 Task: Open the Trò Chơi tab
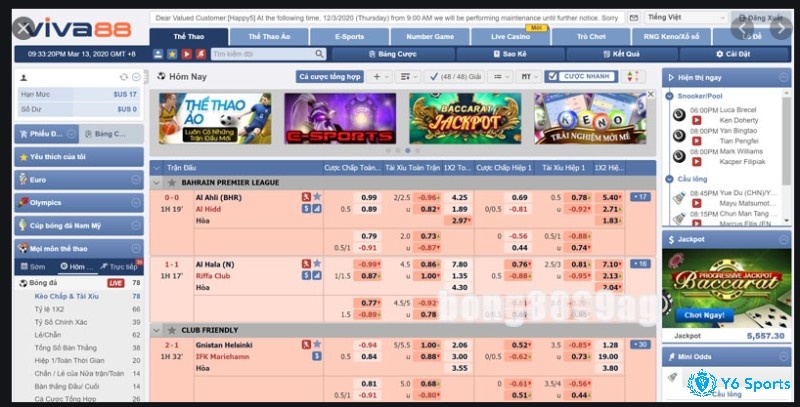(x=591, y=37)
